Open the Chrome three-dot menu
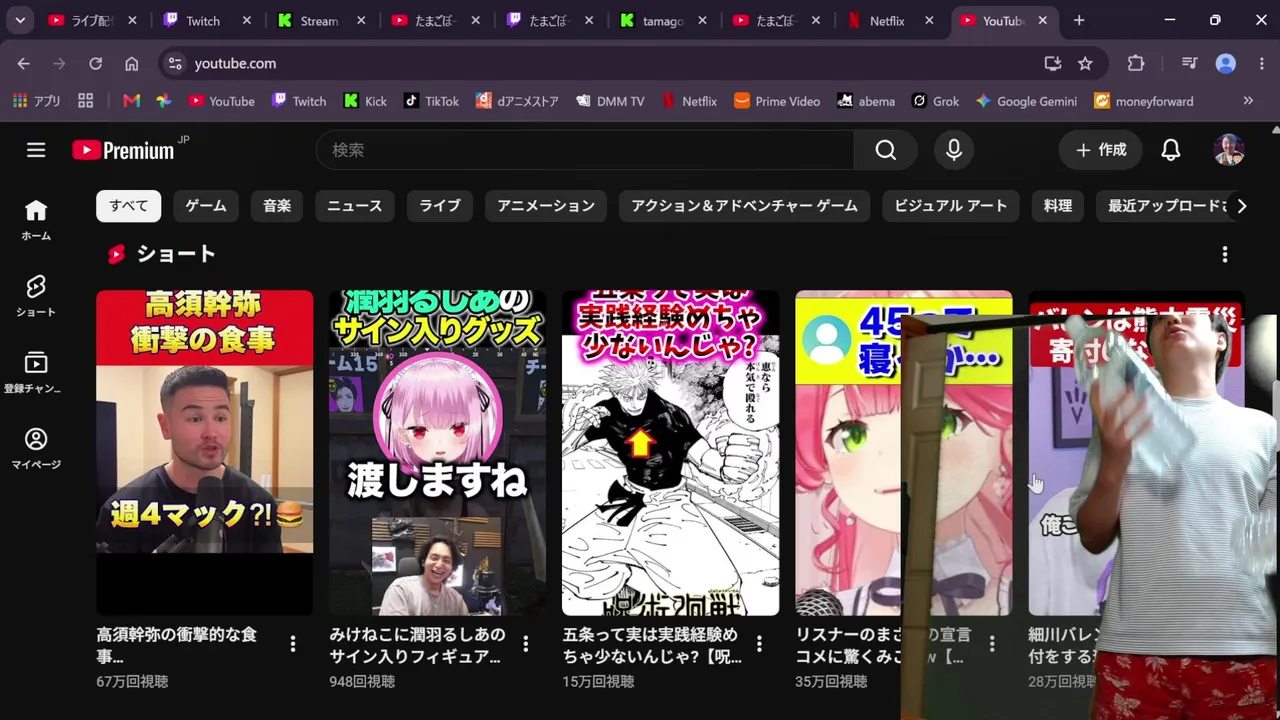The image size is (1280, 720). click(x=1263, y=63)
